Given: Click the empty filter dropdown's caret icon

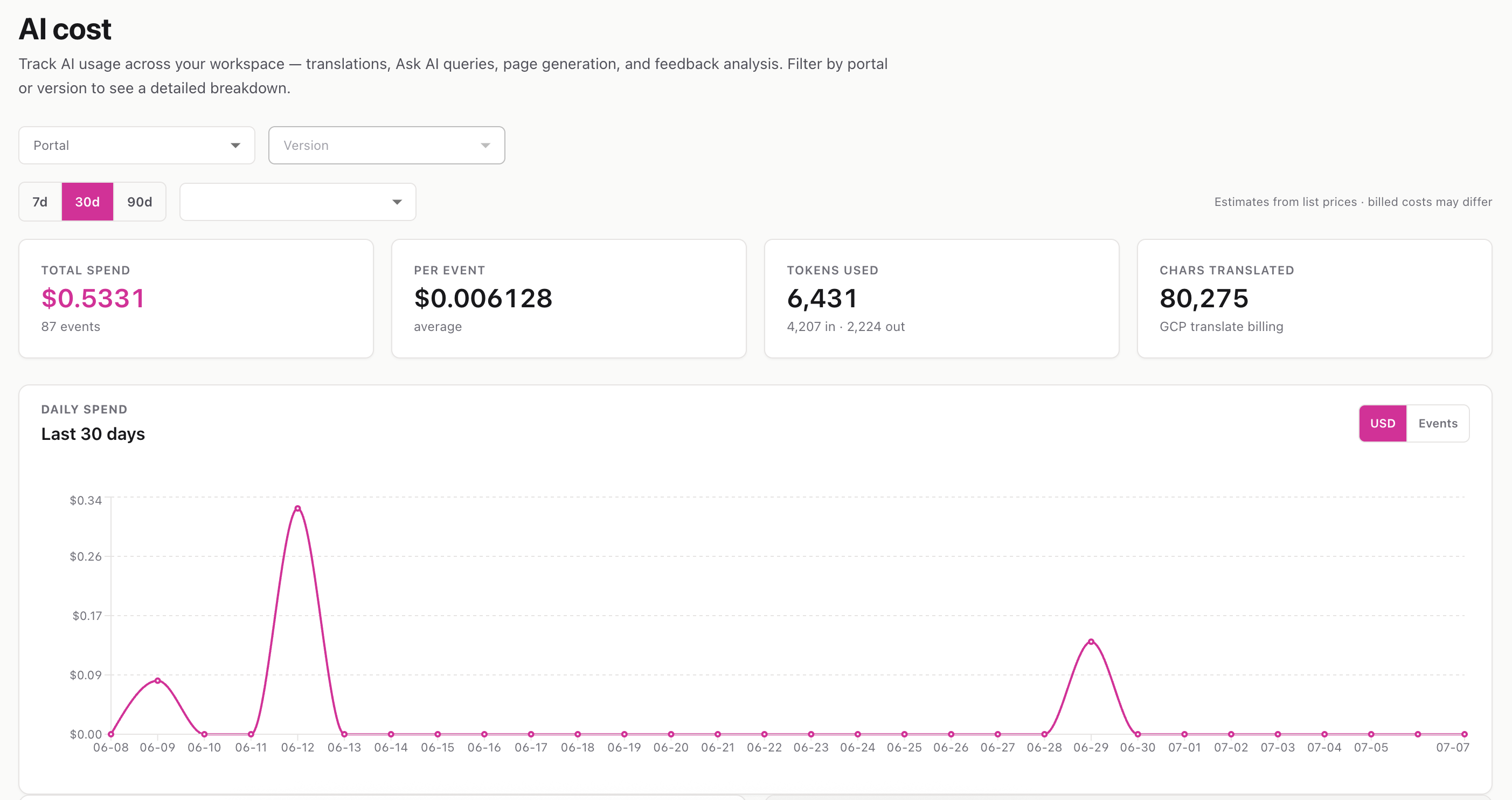Looking at the screenshot, I should [397, 202].
